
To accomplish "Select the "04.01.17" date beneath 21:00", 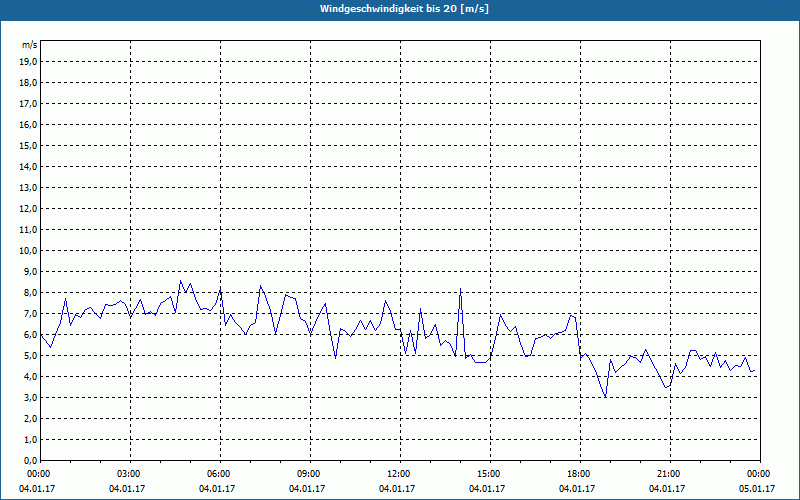I will point(667,489).
